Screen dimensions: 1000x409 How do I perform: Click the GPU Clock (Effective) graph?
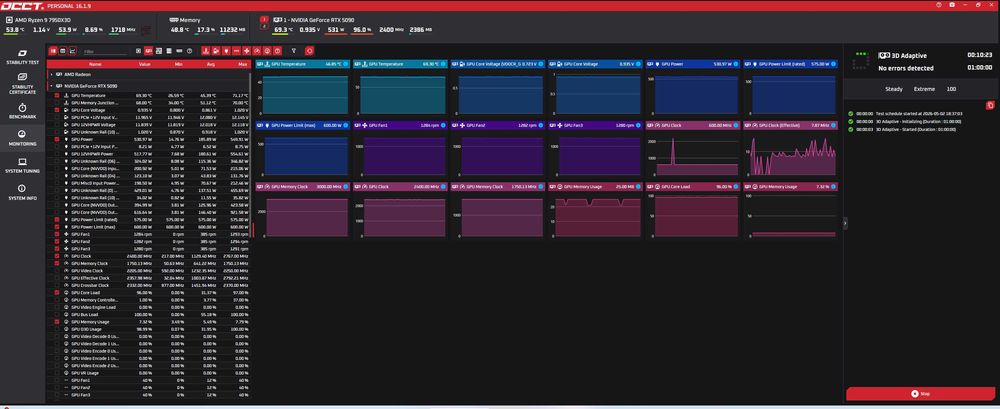790,155
